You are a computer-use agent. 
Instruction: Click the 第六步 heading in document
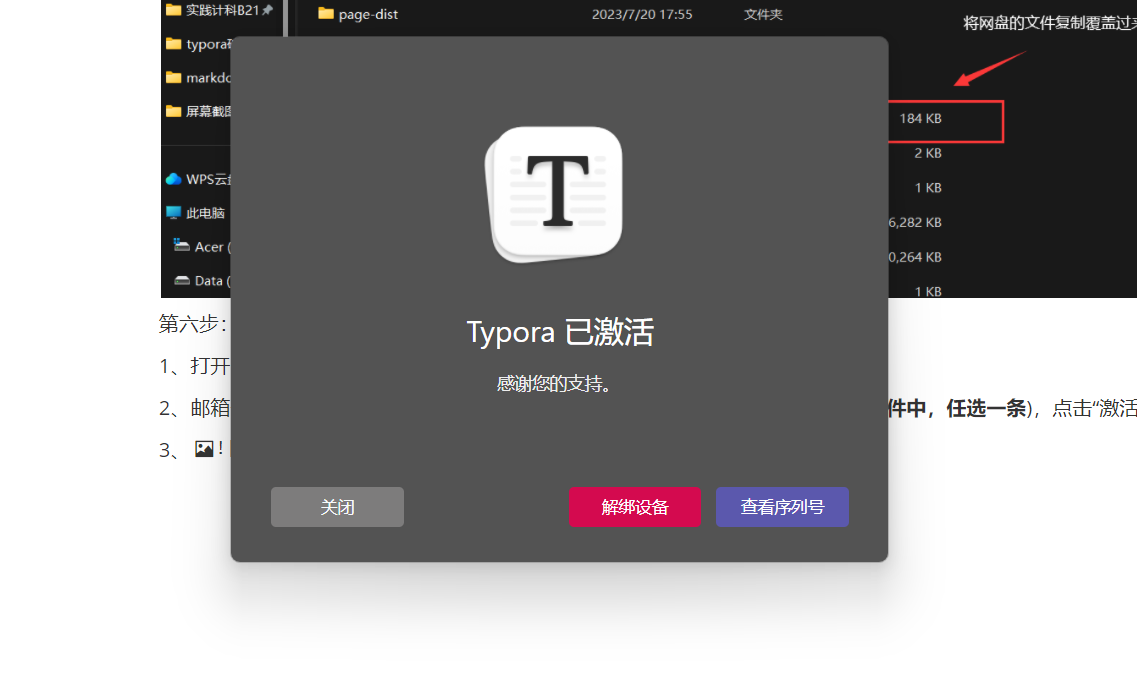pyautogui.click(x=193, y=323)
